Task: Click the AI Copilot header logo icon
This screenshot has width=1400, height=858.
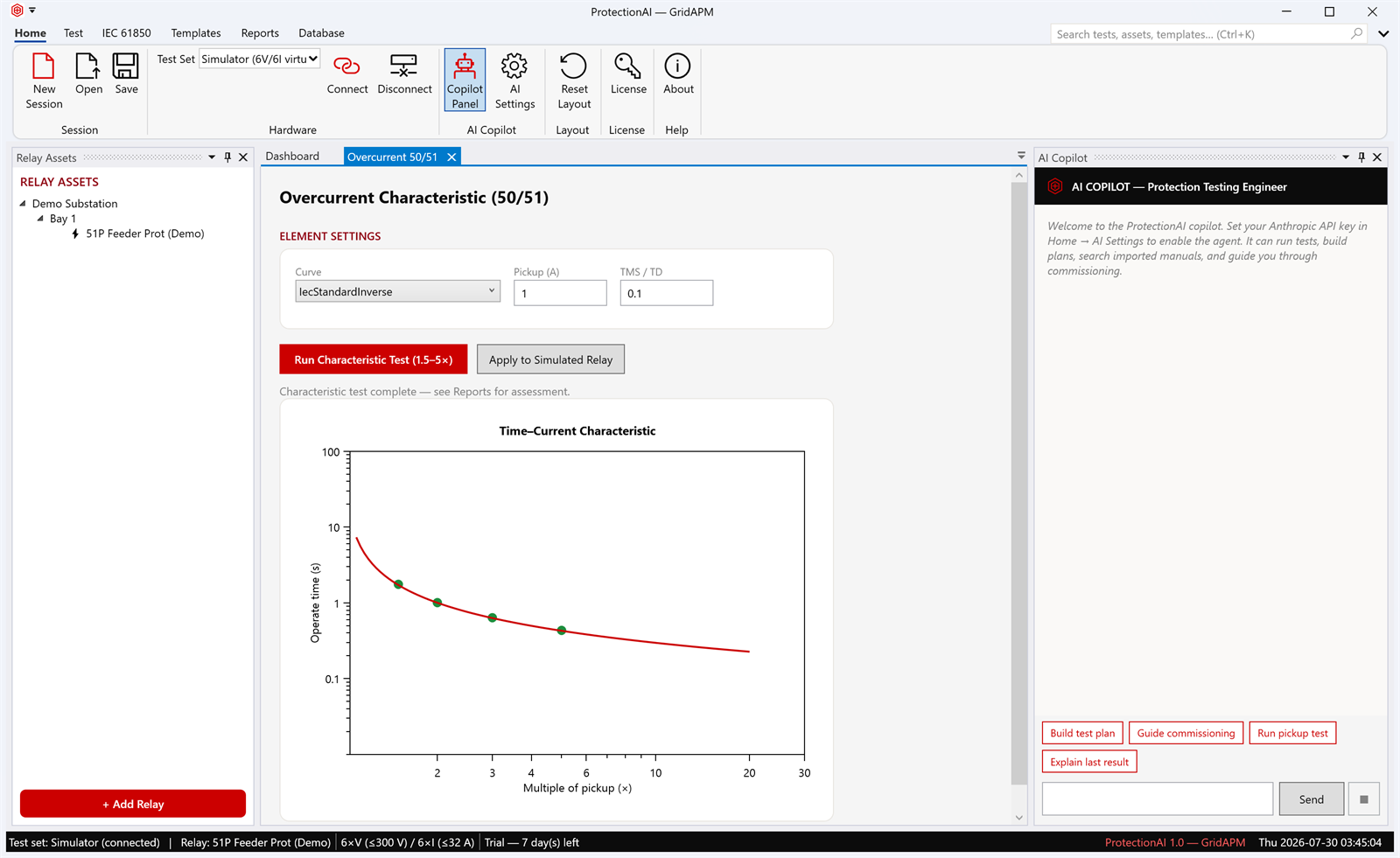Action: point(1055,186)
